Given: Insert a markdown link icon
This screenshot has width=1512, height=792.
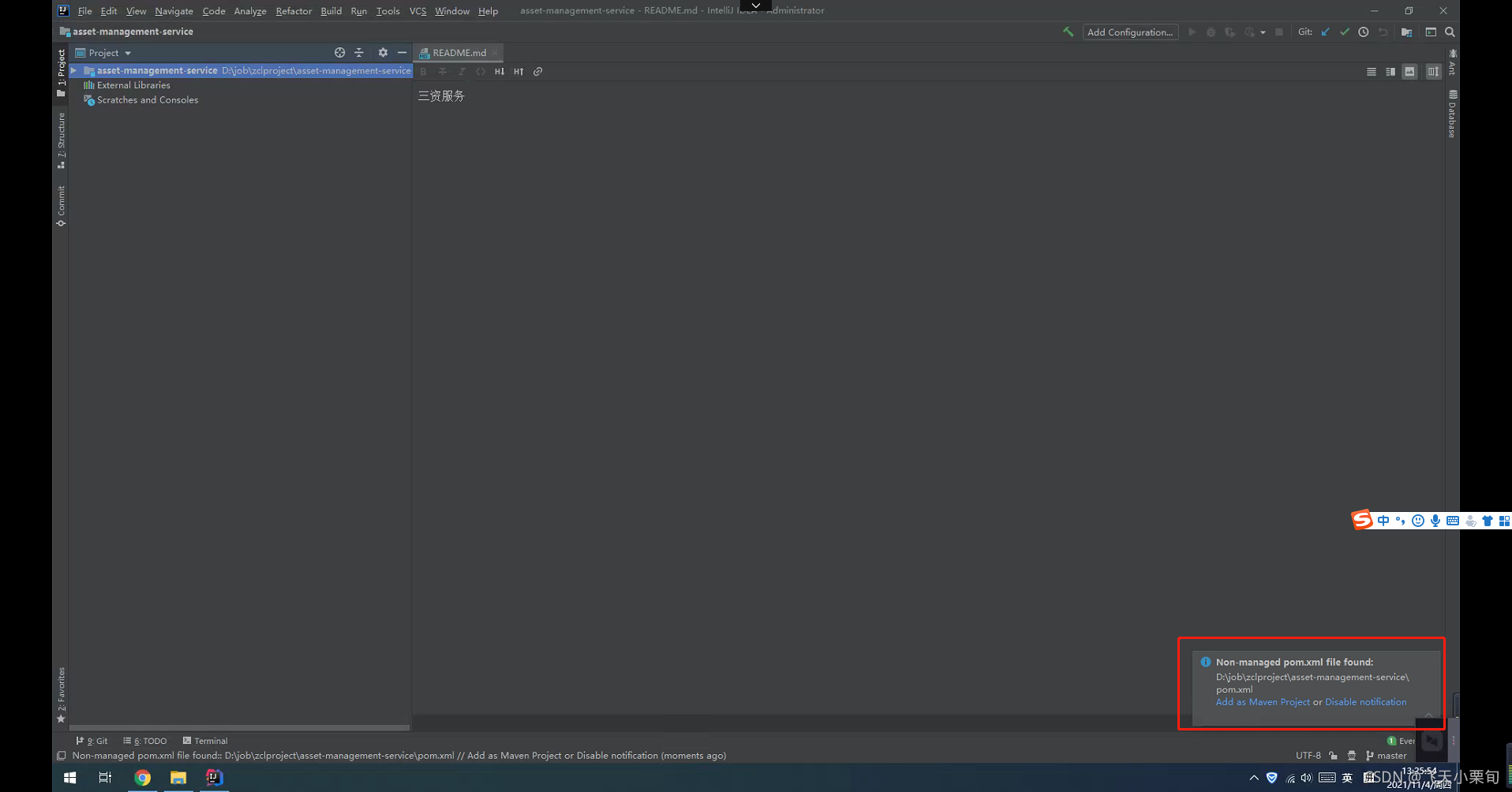Looking at the screenshot, I should (x=537, y=72).
